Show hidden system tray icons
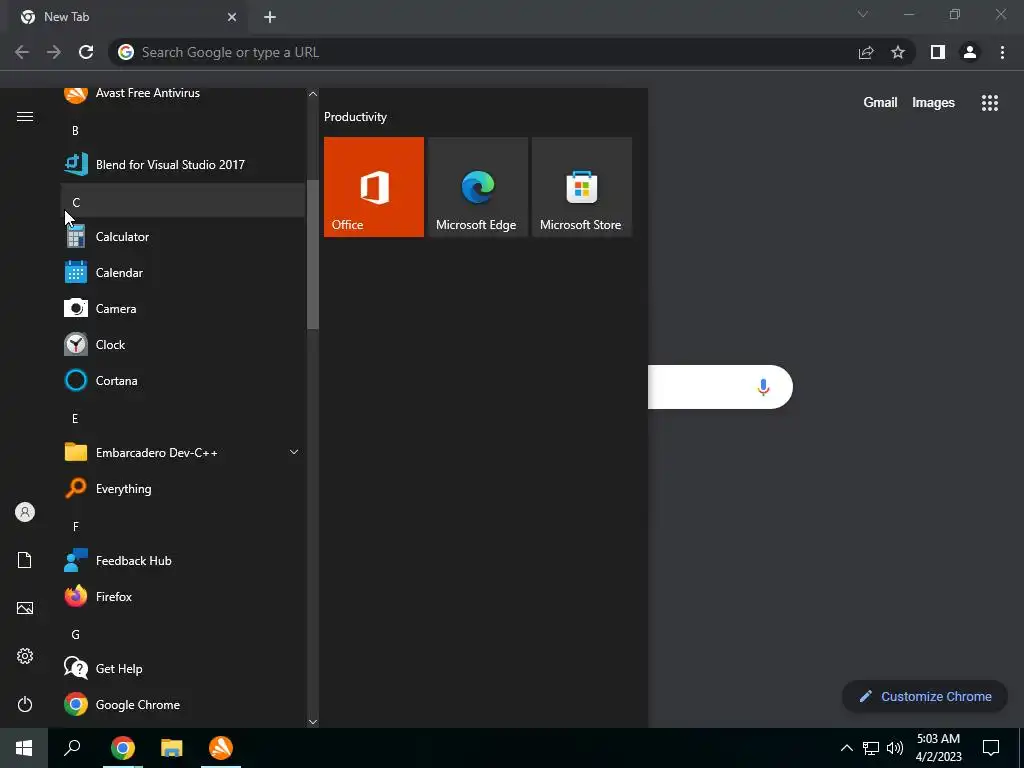The height and width of the screenshot is (768, 1024). click(846, 748)
